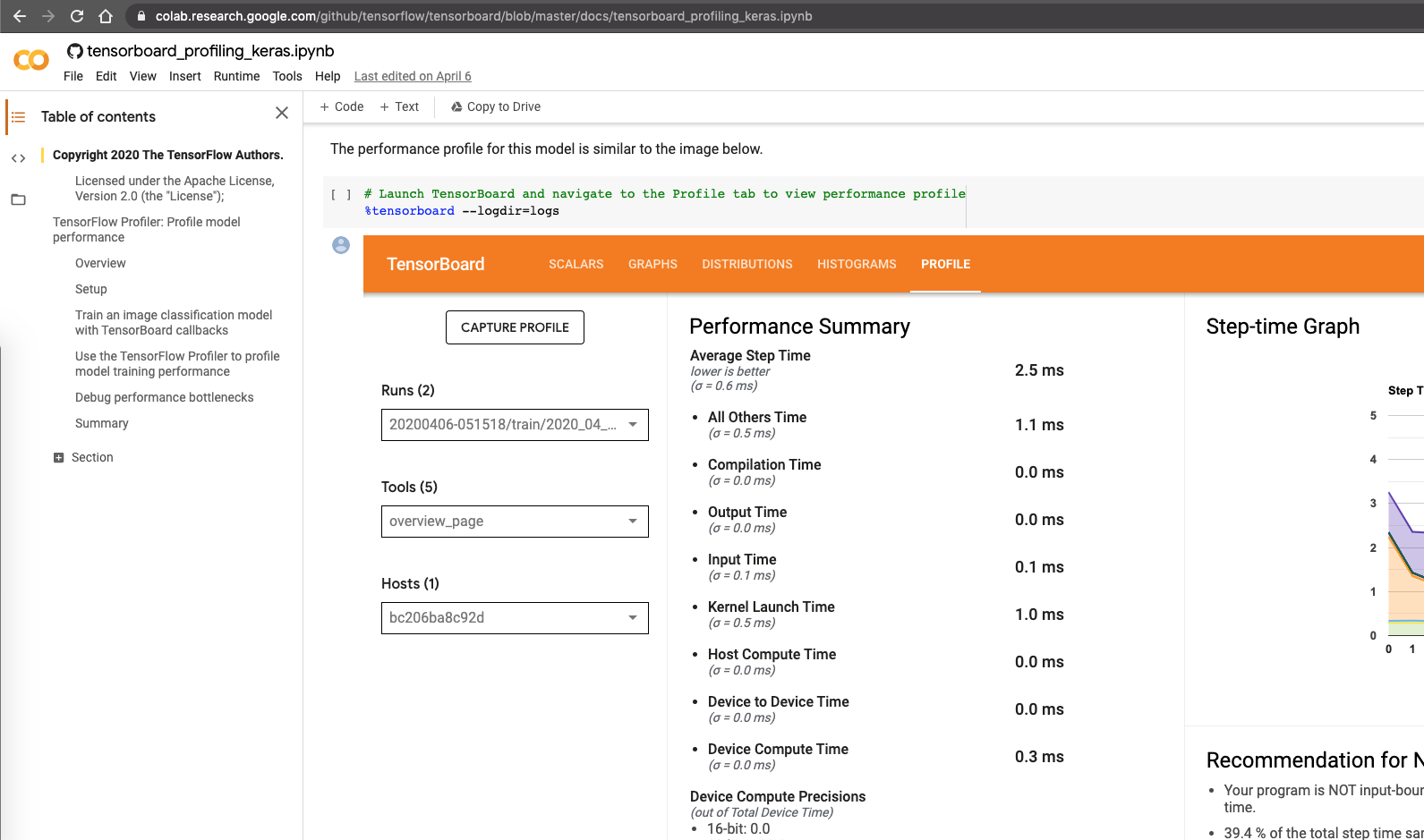
Task: Open the View menu
Action: coord(143,76)
